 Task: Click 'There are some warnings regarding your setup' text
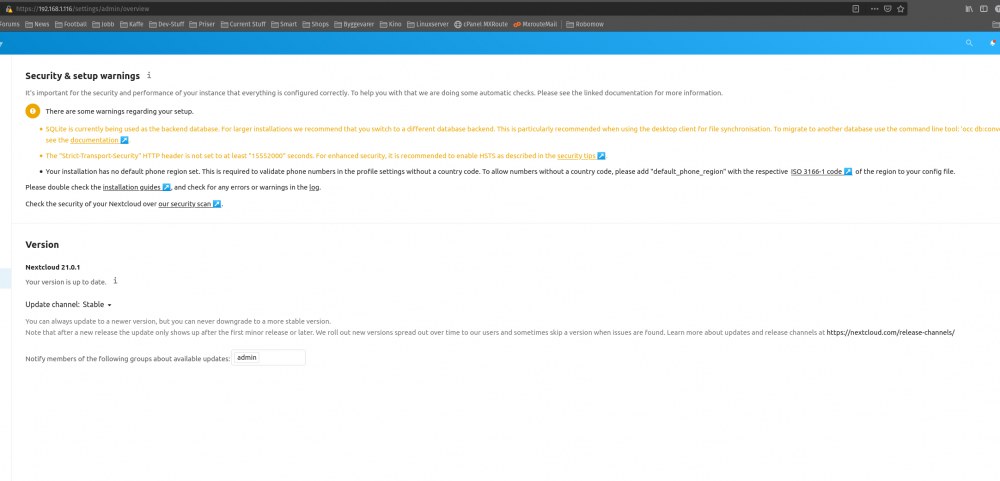point(119,112)
